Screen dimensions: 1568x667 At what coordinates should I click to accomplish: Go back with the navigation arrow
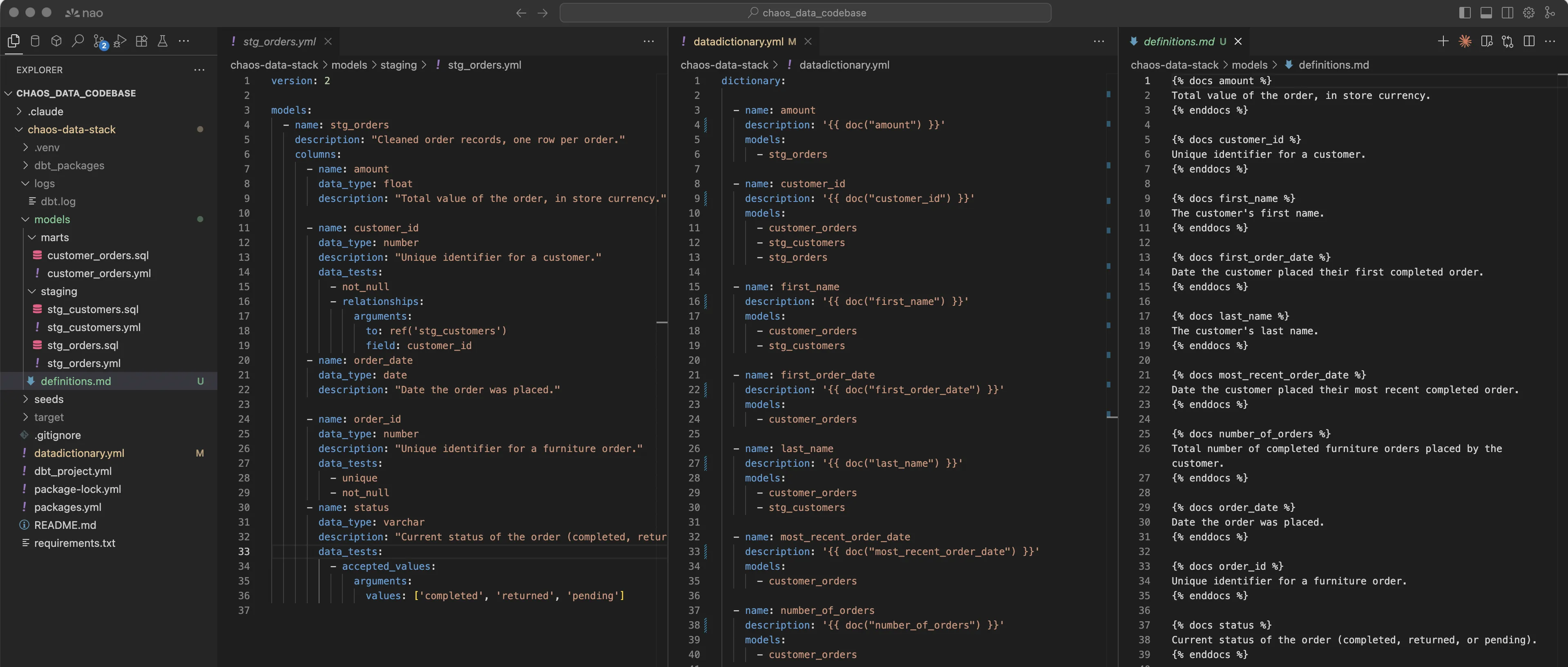(521, 13)
